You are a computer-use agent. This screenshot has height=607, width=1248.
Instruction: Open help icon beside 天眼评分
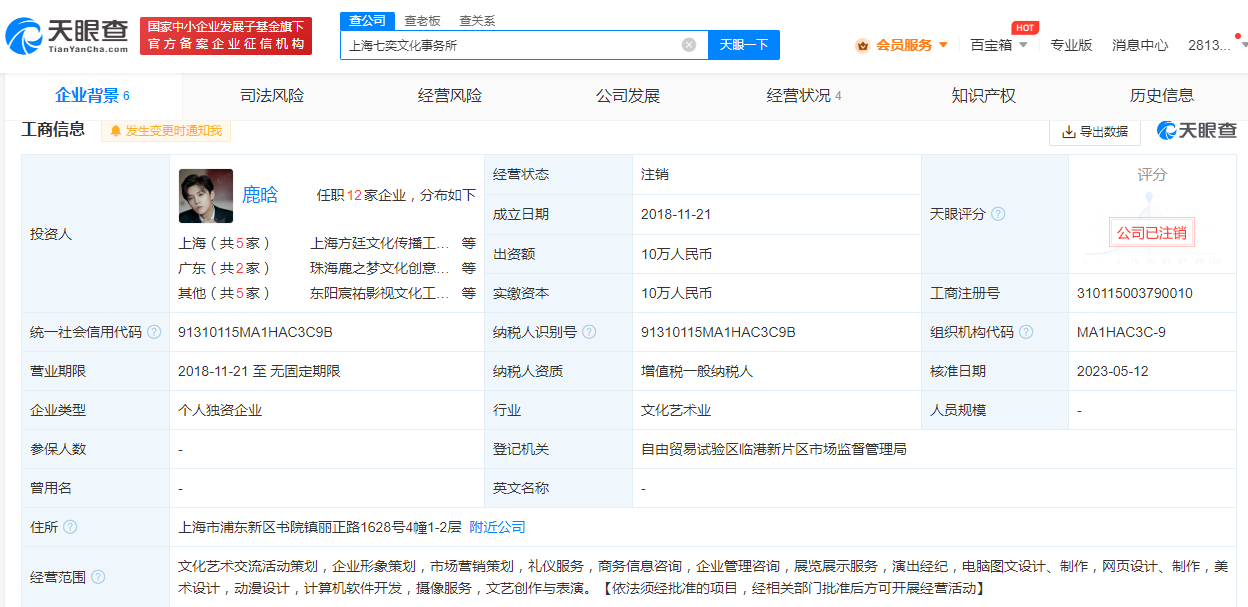point(997,214)
